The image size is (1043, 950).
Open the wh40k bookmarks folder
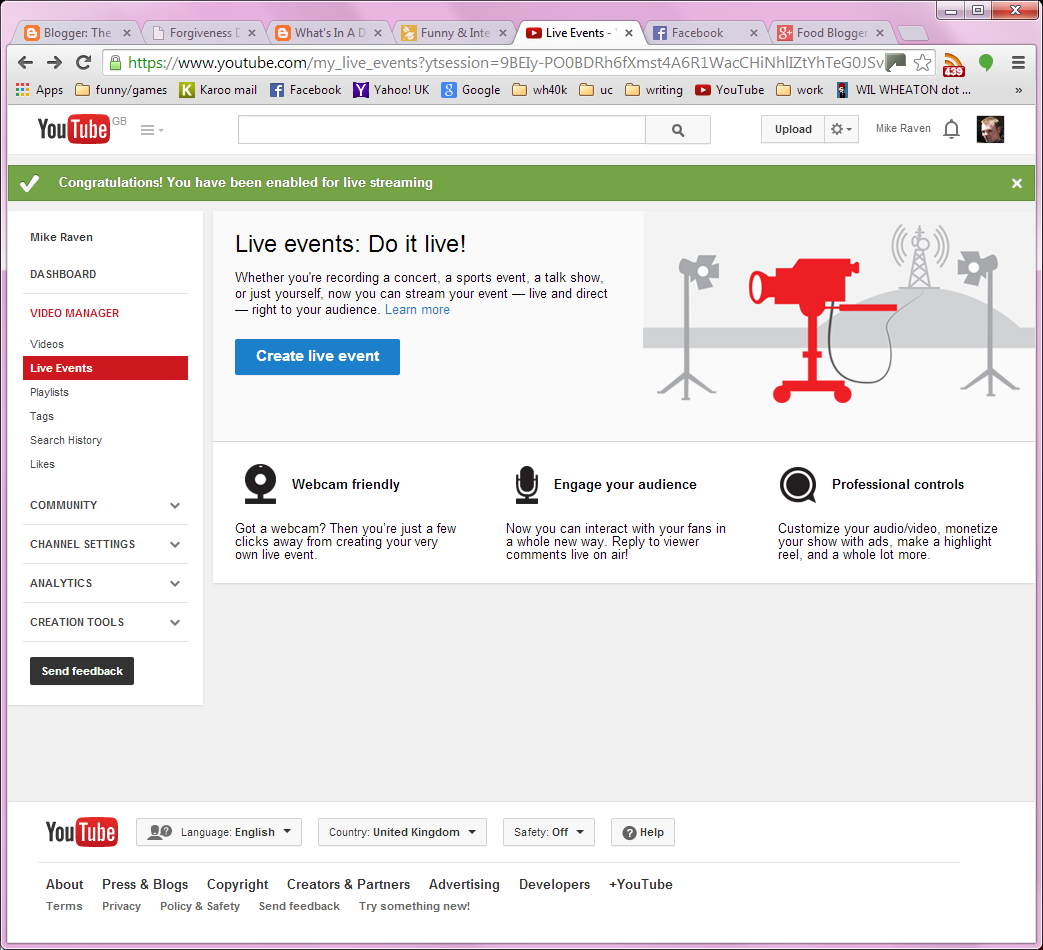click(x=539, y=90)
